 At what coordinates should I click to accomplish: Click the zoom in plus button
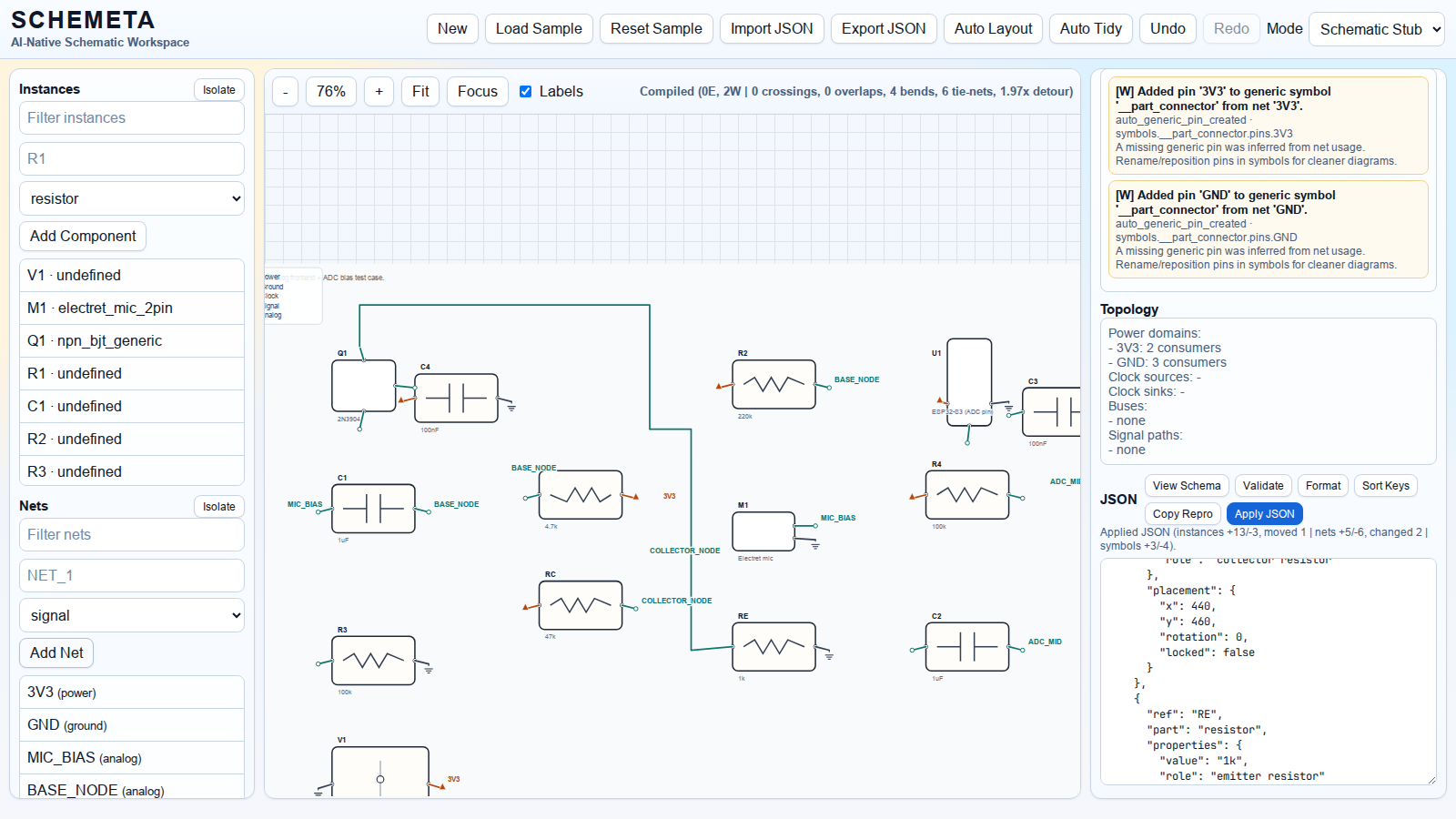tap(379, 92)
